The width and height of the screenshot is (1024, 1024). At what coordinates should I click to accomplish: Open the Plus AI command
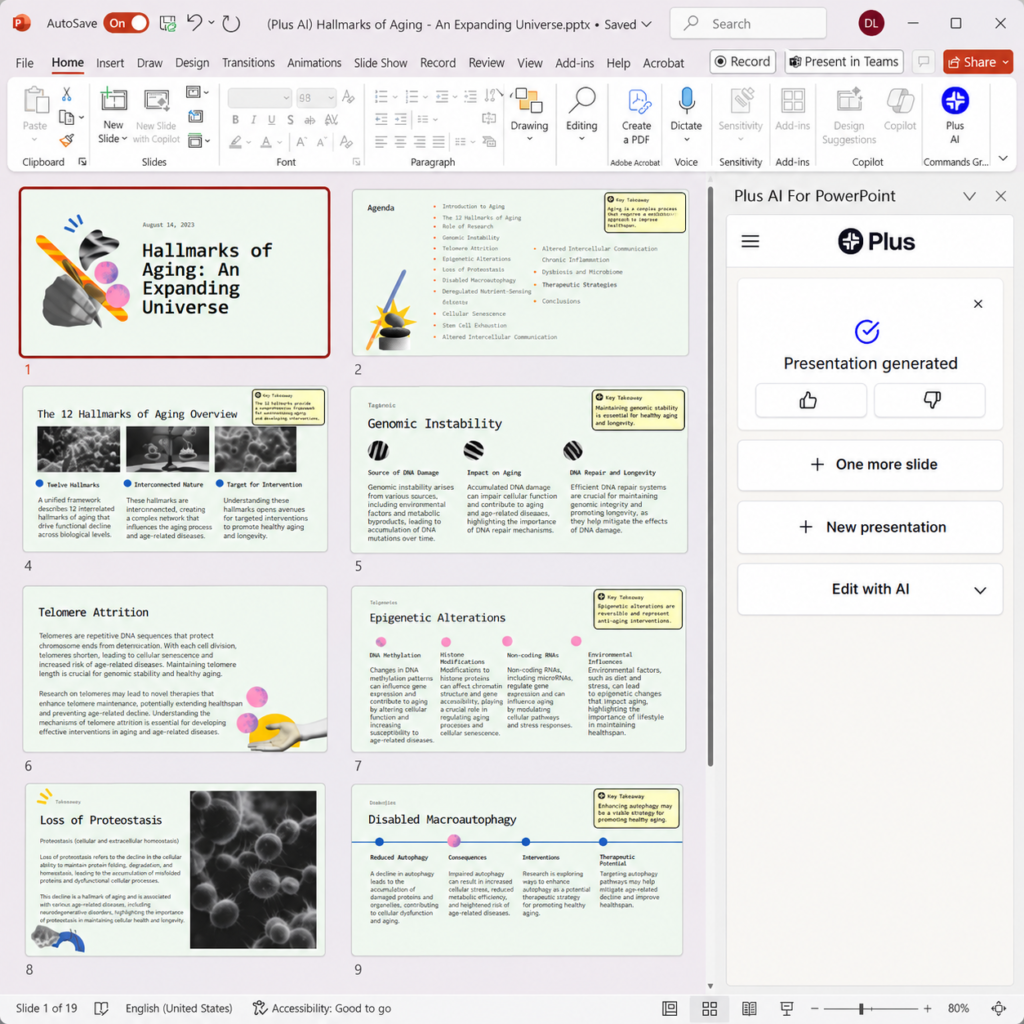(954, 116)
